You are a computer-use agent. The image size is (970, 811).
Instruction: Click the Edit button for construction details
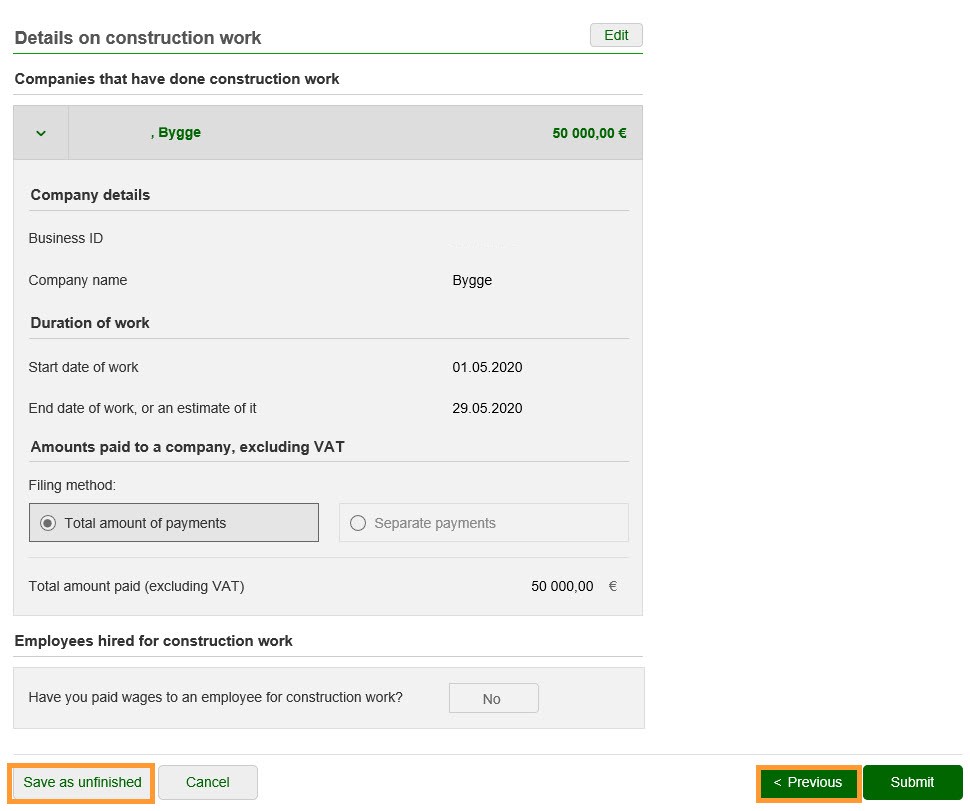616,35
